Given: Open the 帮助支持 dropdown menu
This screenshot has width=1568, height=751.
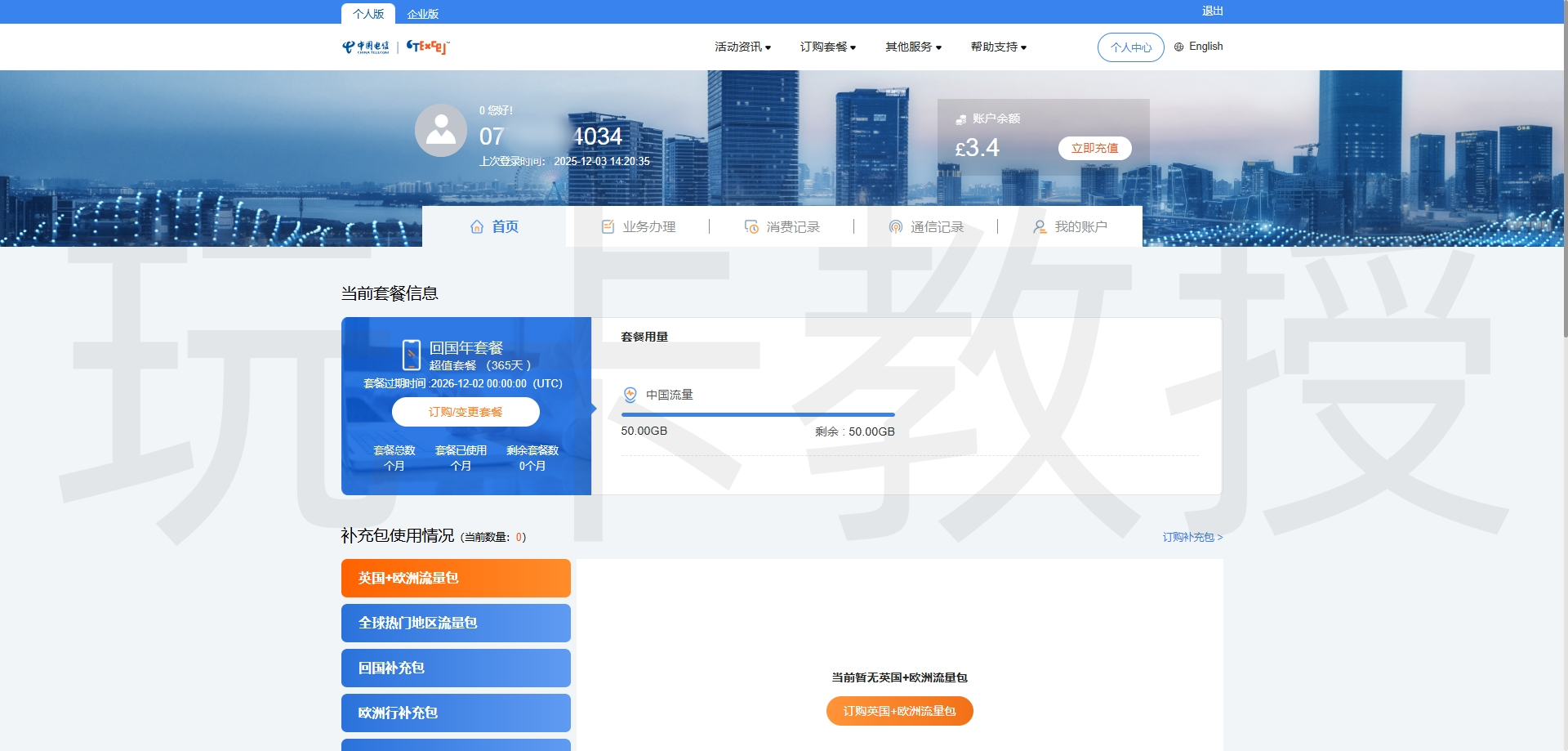Looking at the screenshot, I should (997, 47).
